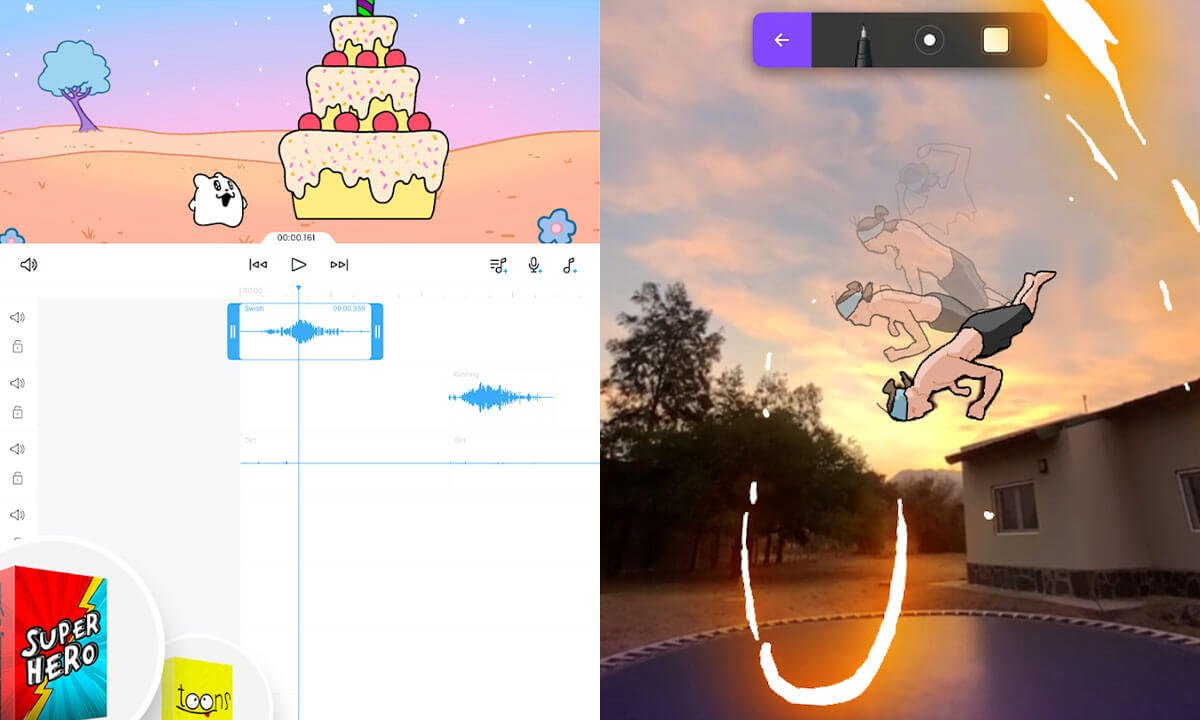Open the yellow toons pack
The height and width of the screenshot is (720, 1200).
point(198,689)
